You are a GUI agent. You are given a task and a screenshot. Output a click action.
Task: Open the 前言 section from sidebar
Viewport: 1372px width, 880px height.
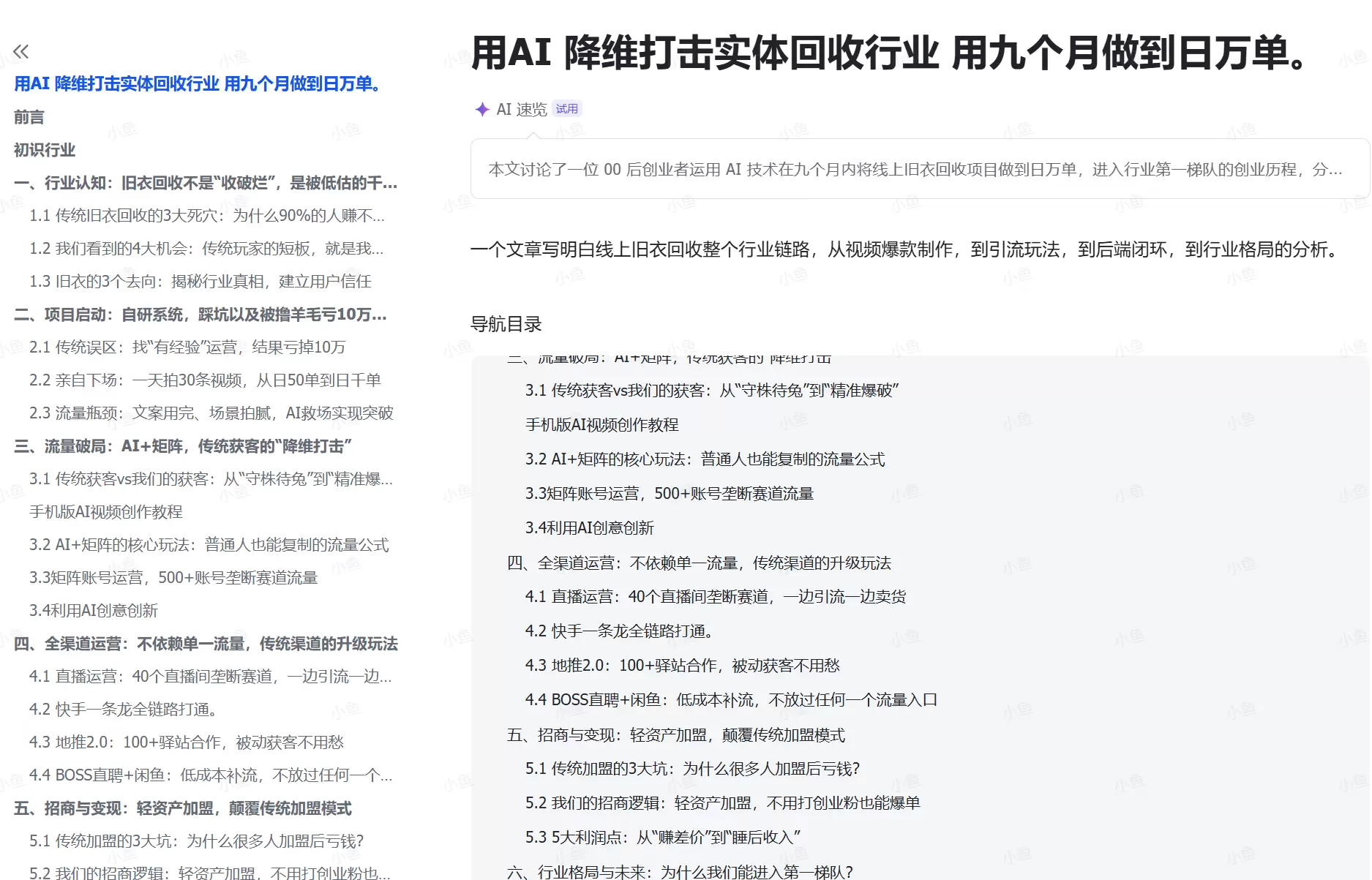click(29, 117)
